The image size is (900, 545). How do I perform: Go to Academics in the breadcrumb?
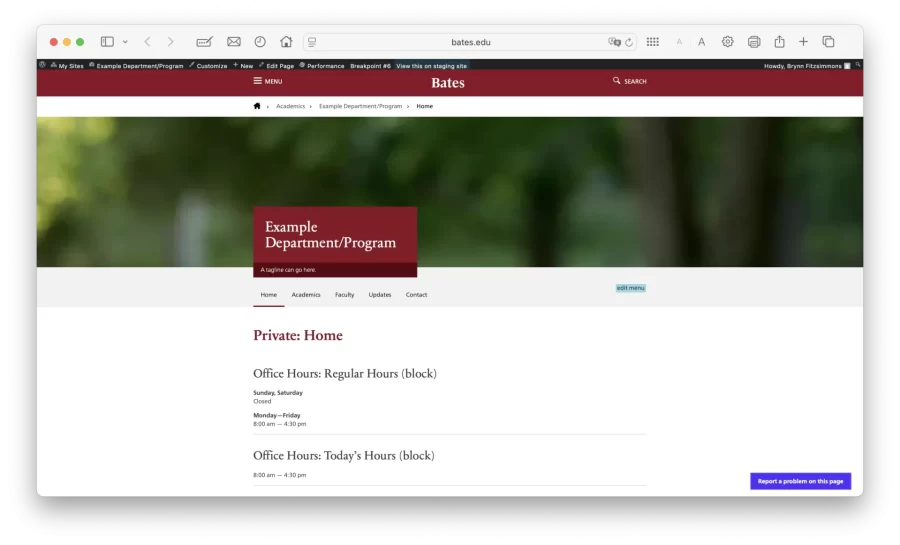click(290, 106)
